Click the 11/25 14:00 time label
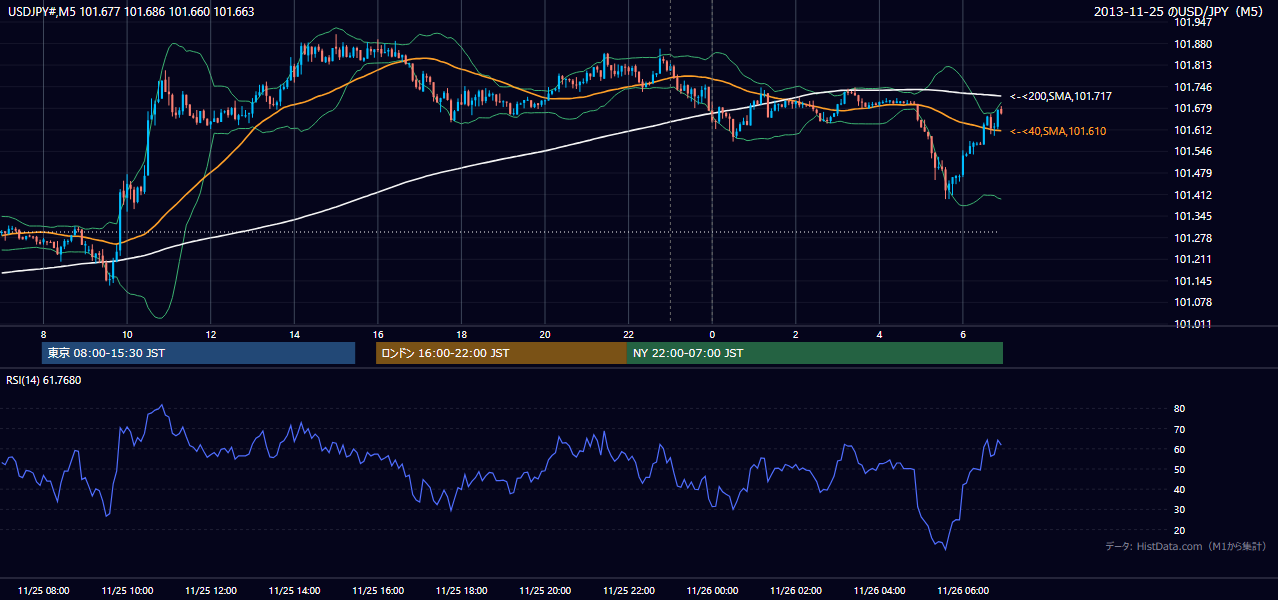1278x600 pixels. point(295,590)
